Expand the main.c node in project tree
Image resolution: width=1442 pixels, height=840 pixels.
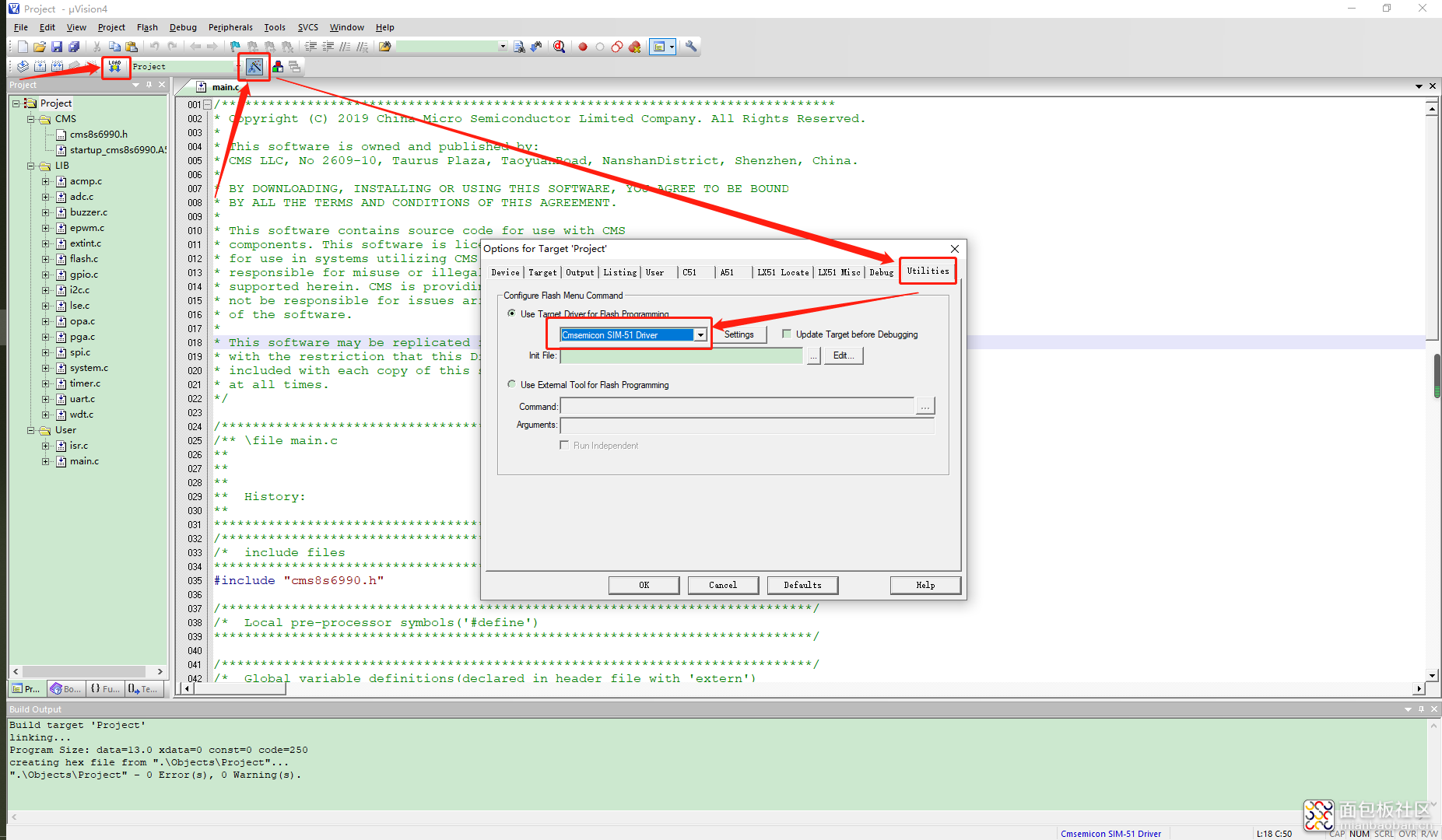[x=46, y=461]
